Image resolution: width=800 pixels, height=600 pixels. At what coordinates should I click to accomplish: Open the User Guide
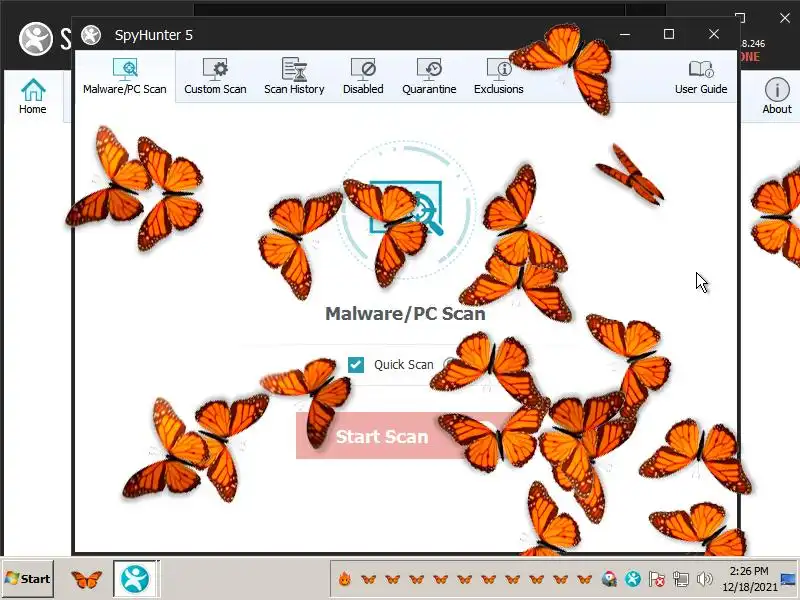tap(701, 77)
